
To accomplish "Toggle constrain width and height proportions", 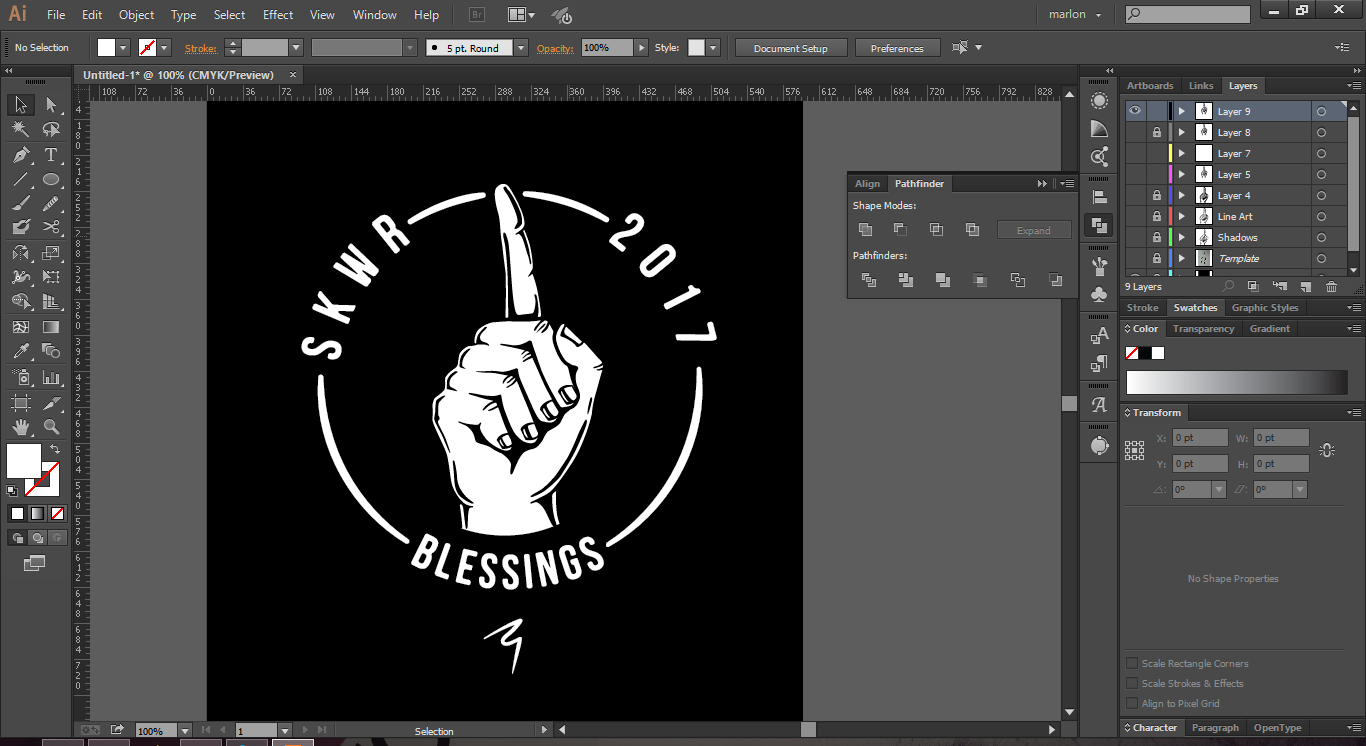I will point(1327,450).
